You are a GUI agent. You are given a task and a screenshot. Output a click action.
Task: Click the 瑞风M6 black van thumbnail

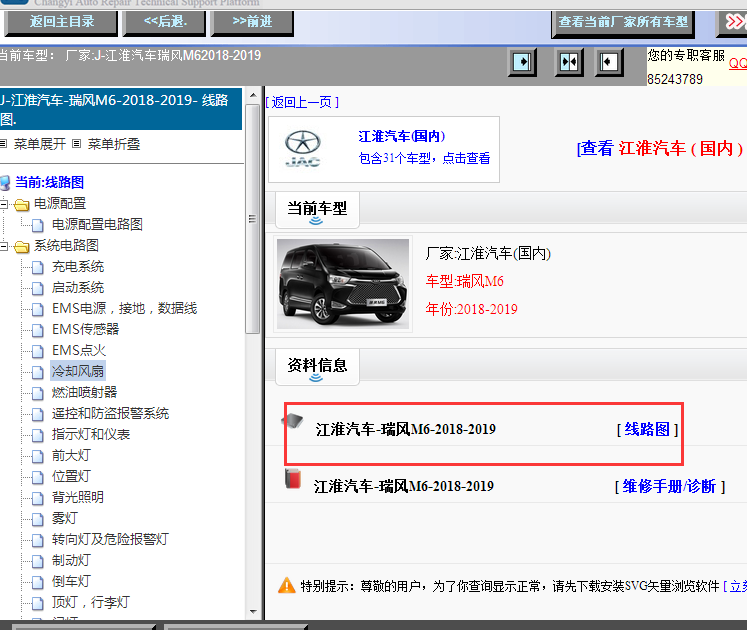point(343,284)
